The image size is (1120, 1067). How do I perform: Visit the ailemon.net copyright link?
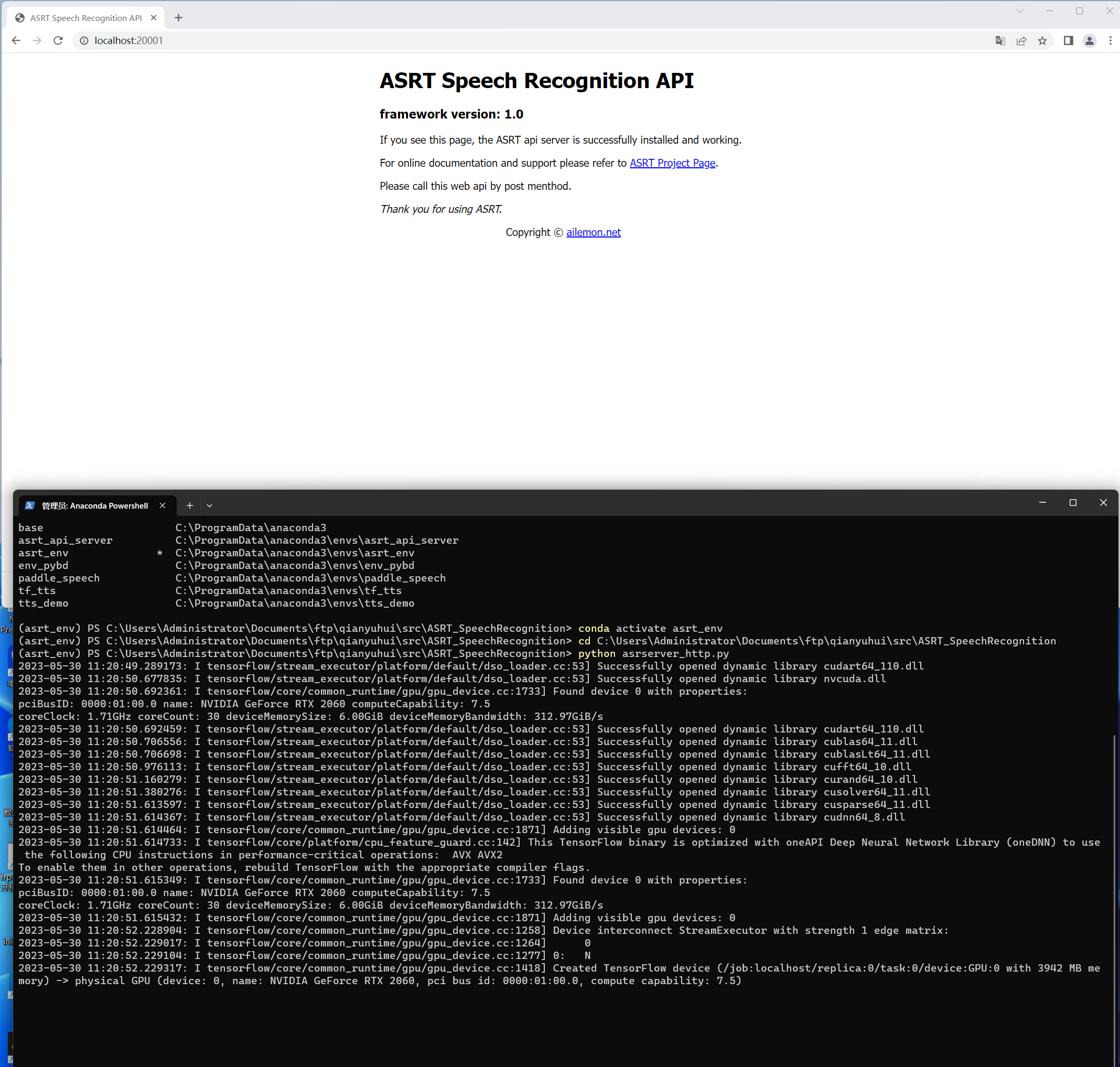pyautogui.click(x=593, y=232)
